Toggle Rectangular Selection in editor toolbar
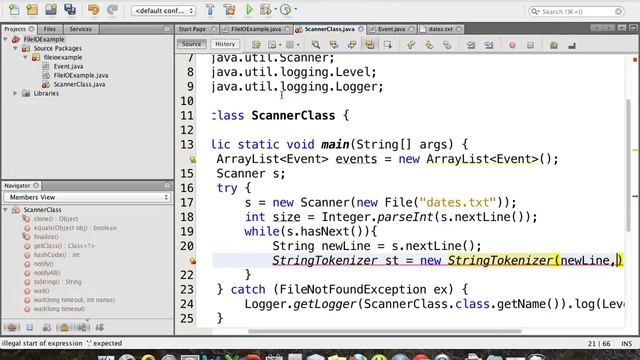This screenshot has width=640, height=360. (x=388, y=45)
